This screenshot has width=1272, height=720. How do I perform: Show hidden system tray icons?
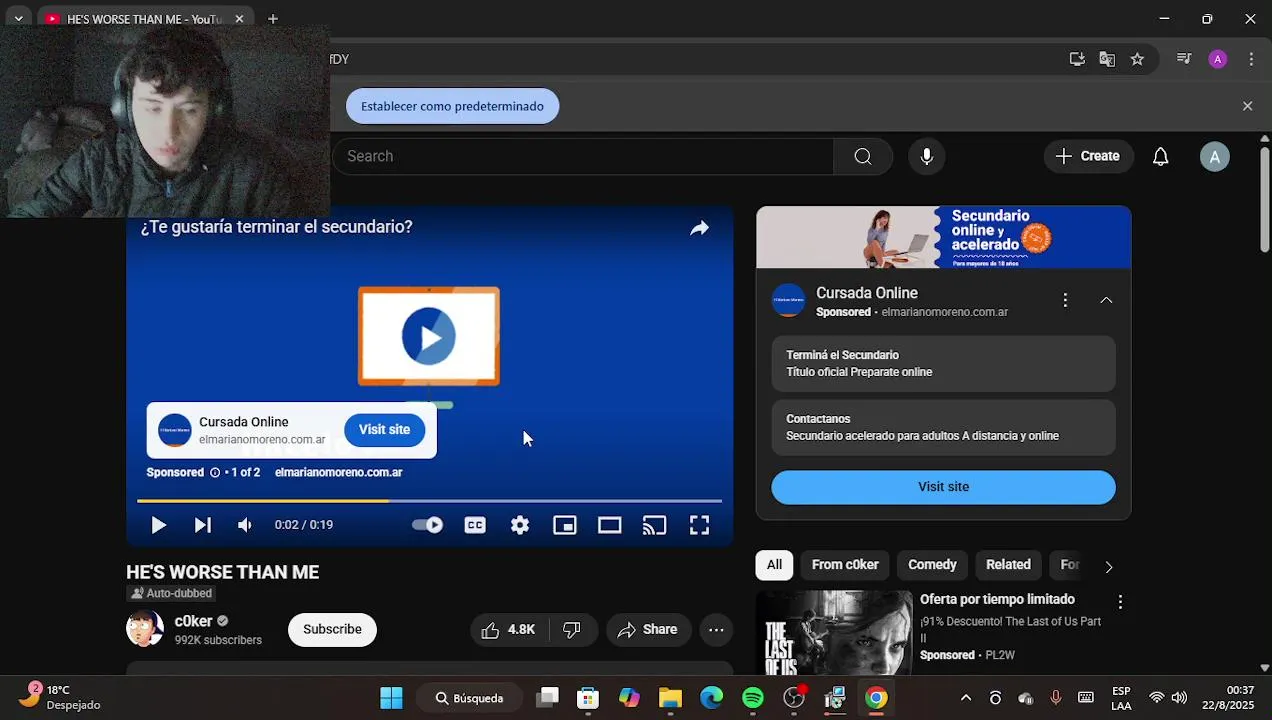[x=965, y=698]
